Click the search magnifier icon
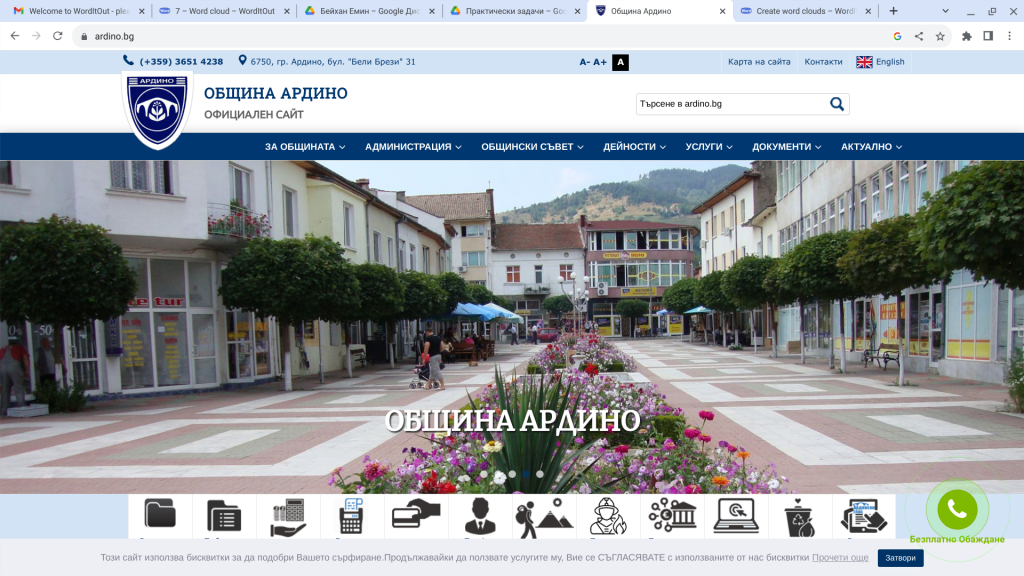 click(837, 104)
